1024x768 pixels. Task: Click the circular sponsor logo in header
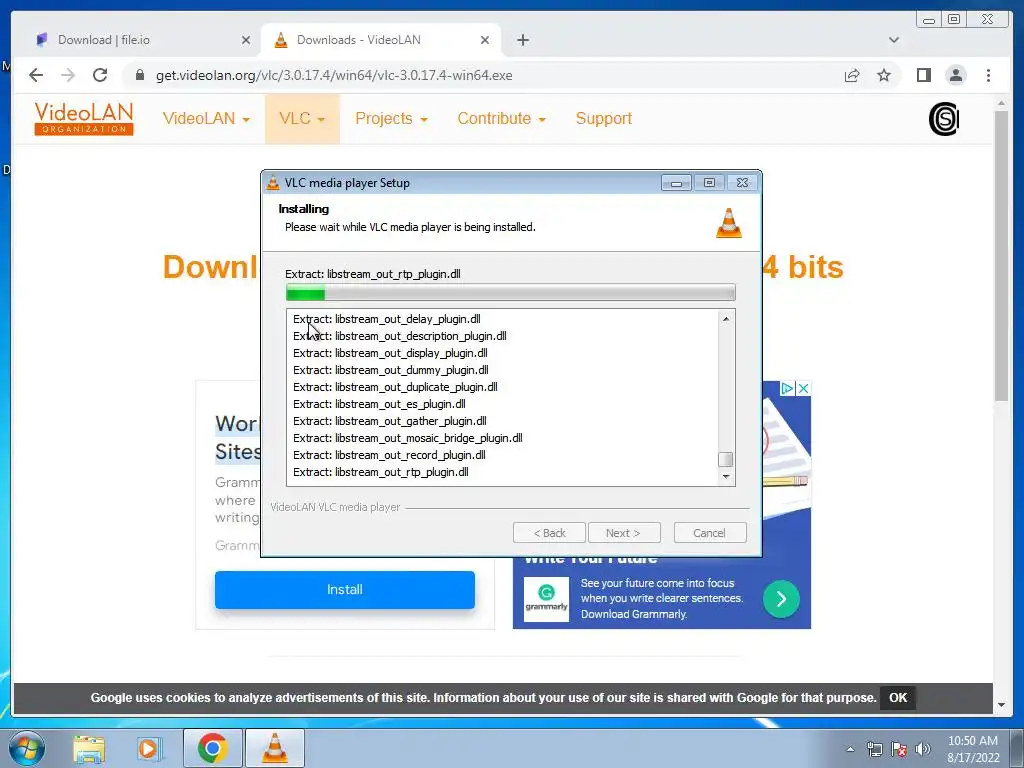tap(944, 120)
